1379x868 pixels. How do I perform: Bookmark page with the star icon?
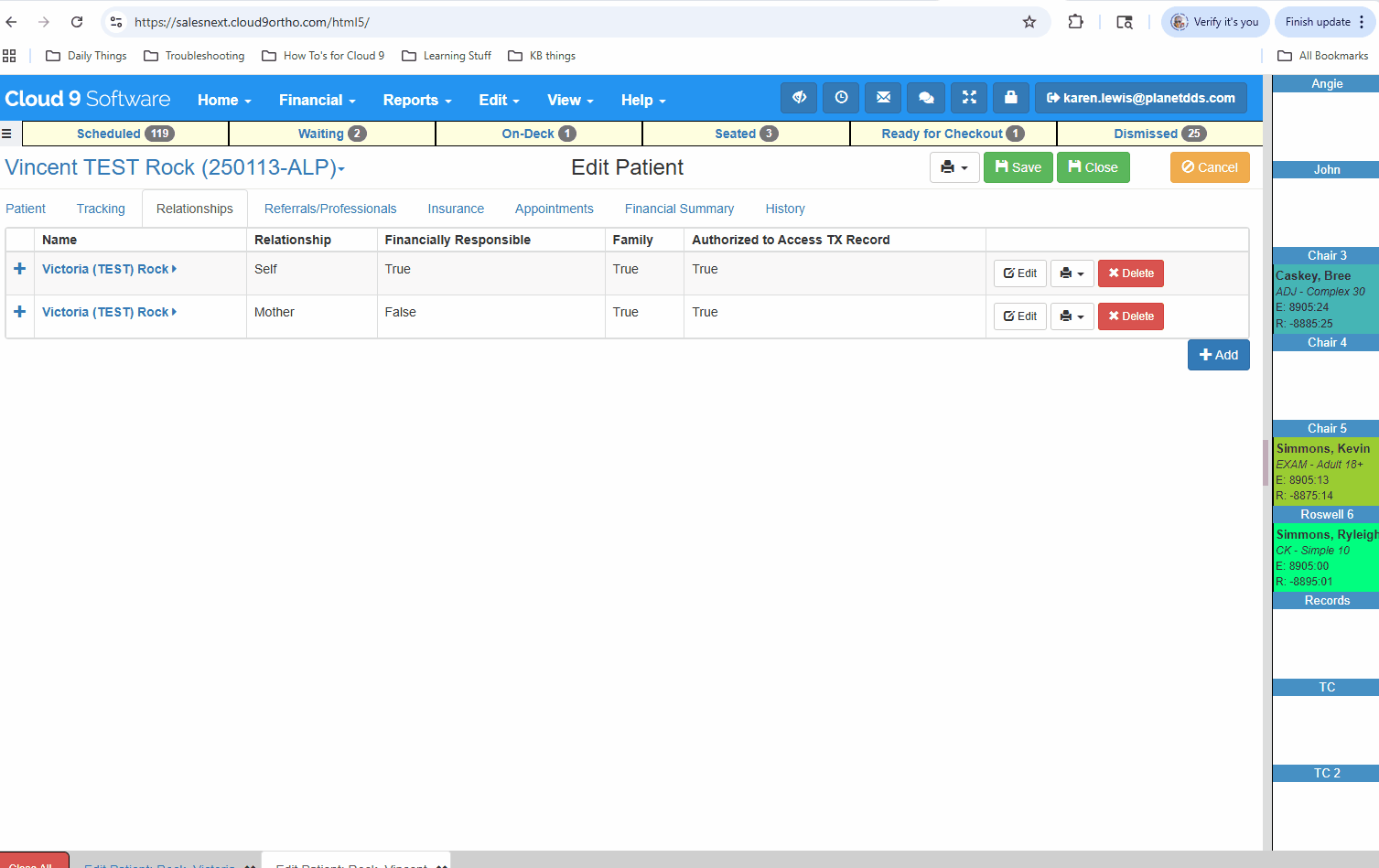pos(1029,22)
